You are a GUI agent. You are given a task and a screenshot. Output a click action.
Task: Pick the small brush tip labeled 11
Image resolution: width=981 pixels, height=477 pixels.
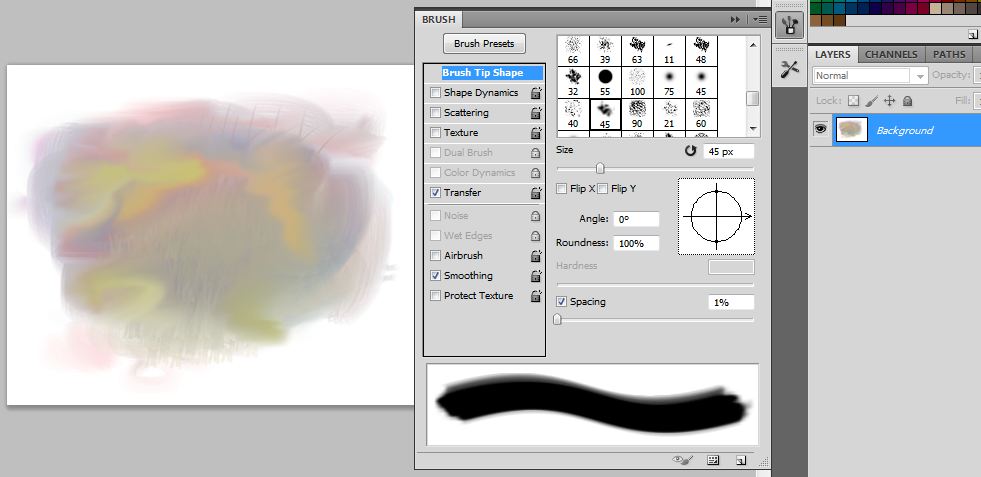669,51
